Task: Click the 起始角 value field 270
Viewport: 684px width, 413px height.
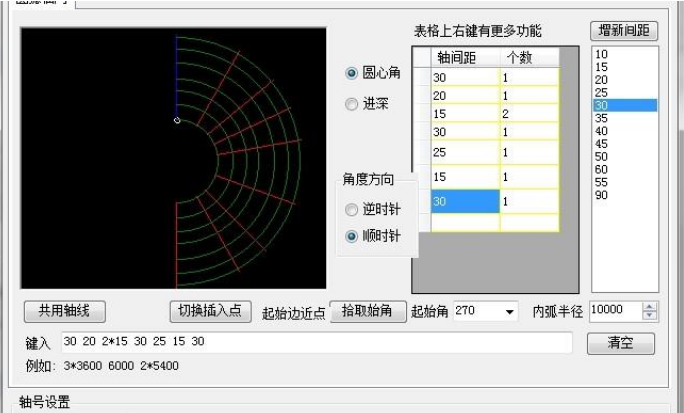Action: tap(478, 311)
